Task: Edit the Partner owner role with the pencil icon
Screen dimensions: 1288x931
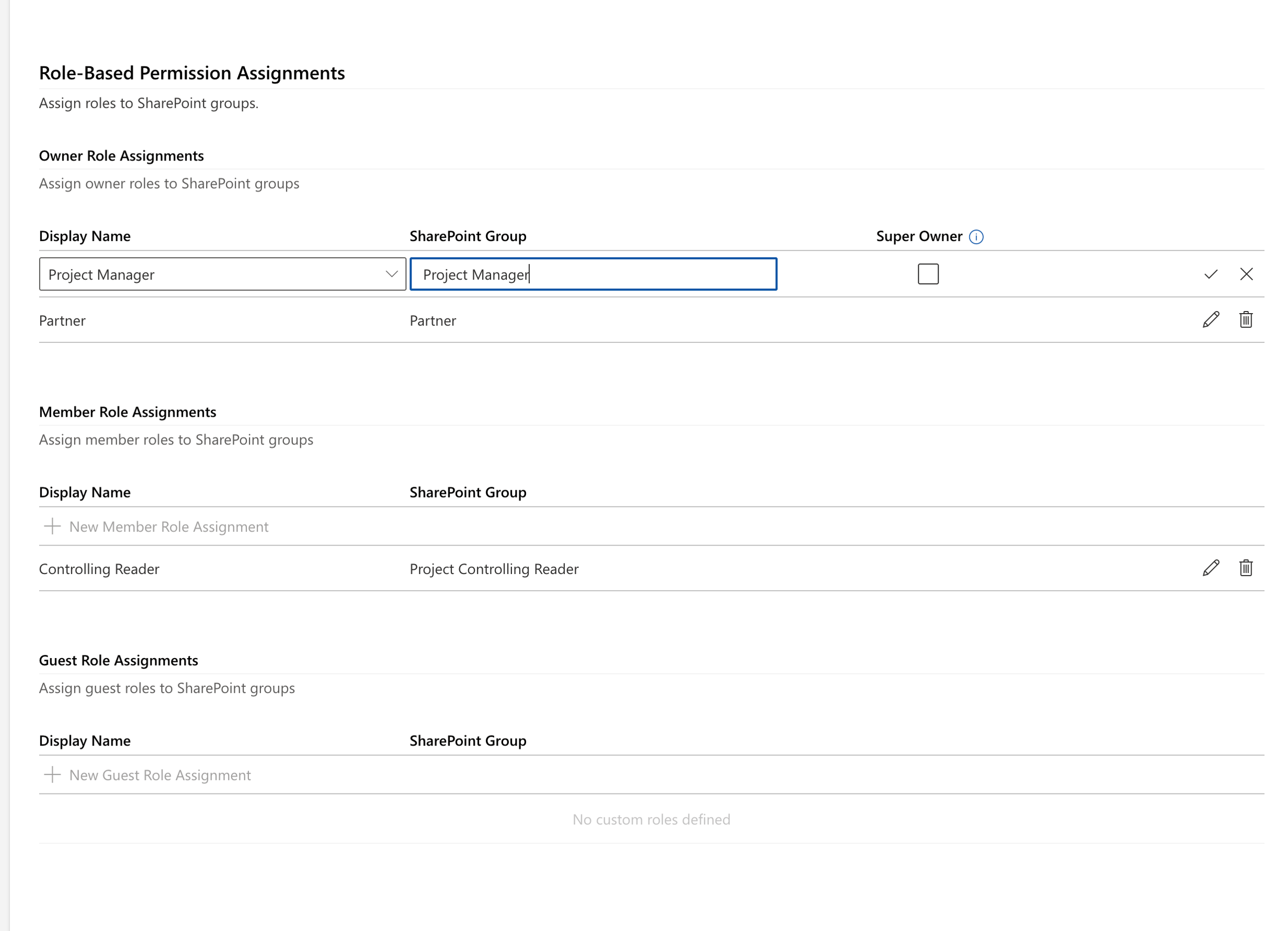Action: click(x=1210, y=320)
